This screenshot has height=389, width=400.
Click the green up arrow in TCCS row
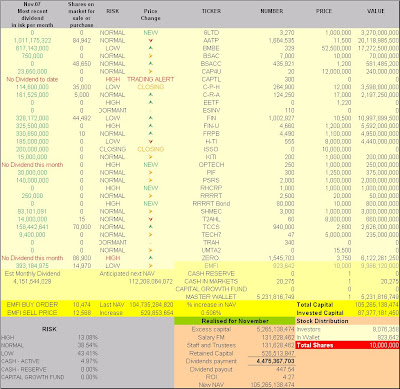tap(151, 227)
